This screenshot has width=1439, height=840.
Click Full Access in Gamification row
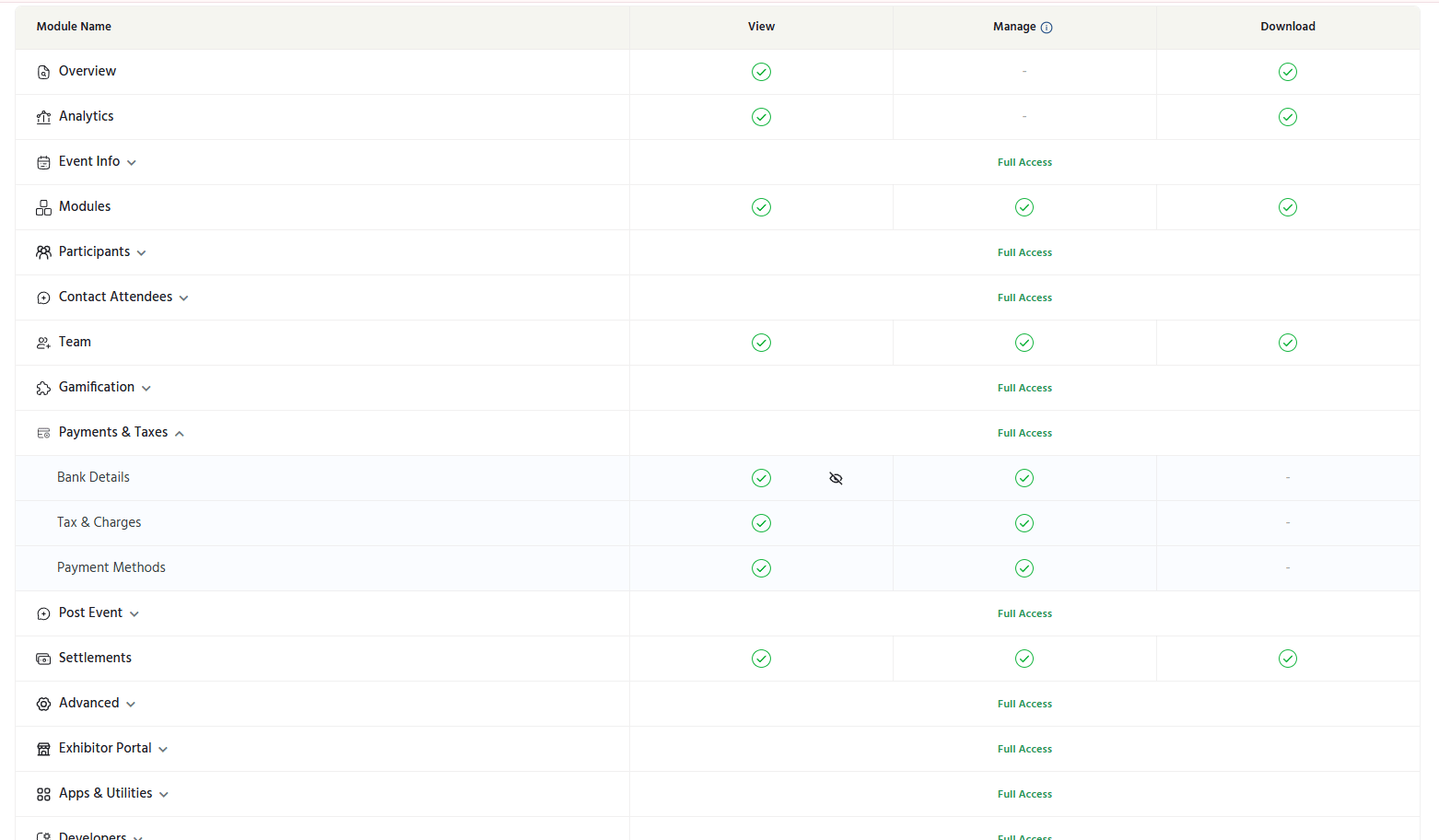click(x=1024, y=388)
